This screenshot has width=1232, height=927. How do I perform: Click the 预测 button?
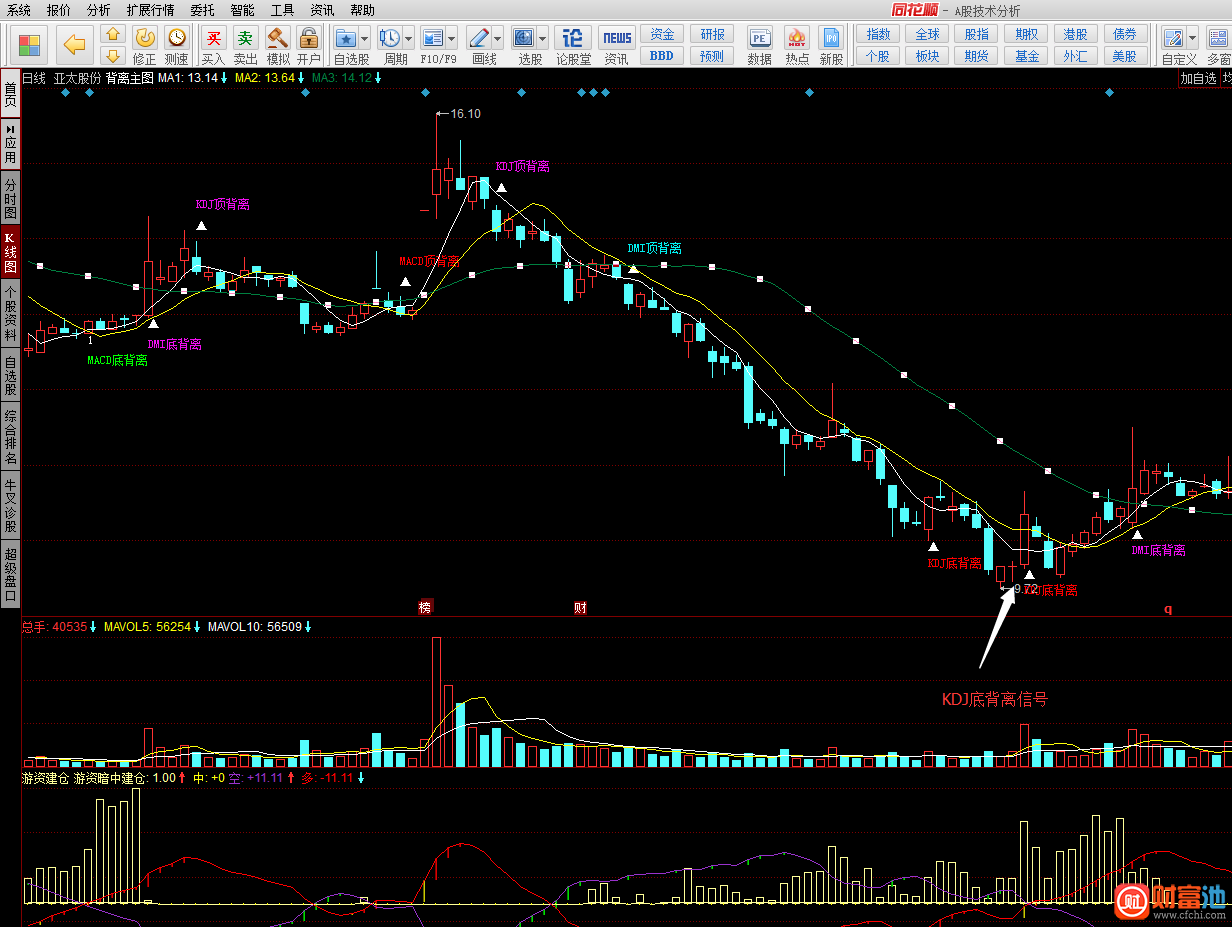coord(713,56)
